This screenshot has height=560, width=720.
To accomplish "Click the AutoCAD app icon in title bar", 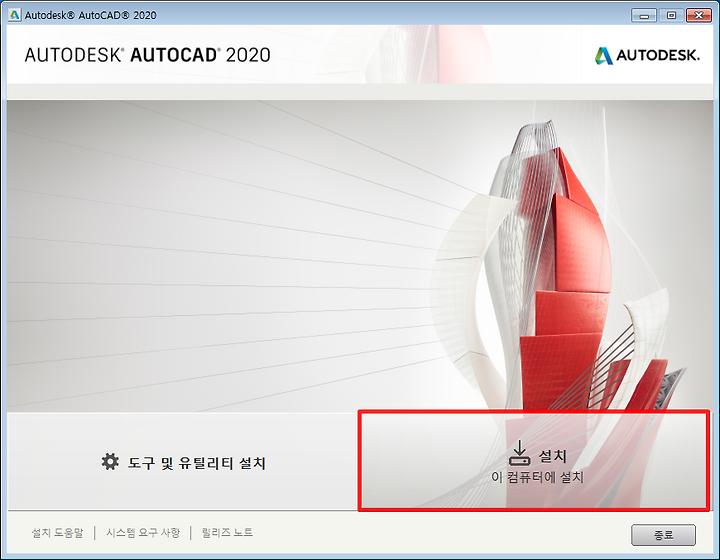I will 15,15.
